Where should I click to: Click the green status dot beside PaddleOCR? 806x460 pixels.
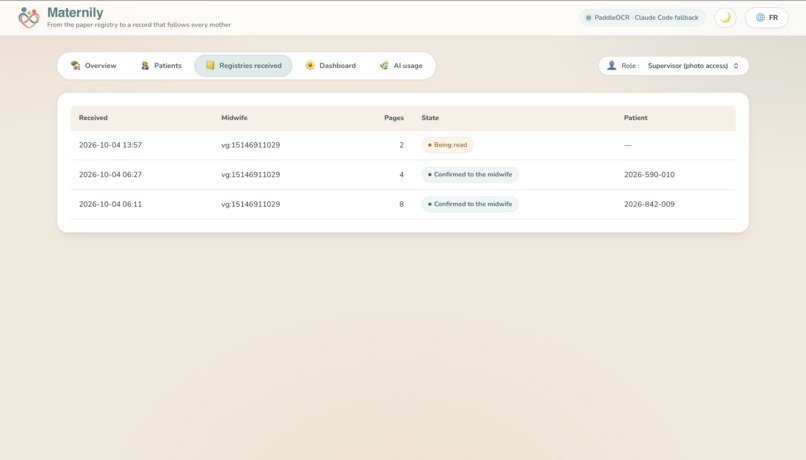click(589, 17)
